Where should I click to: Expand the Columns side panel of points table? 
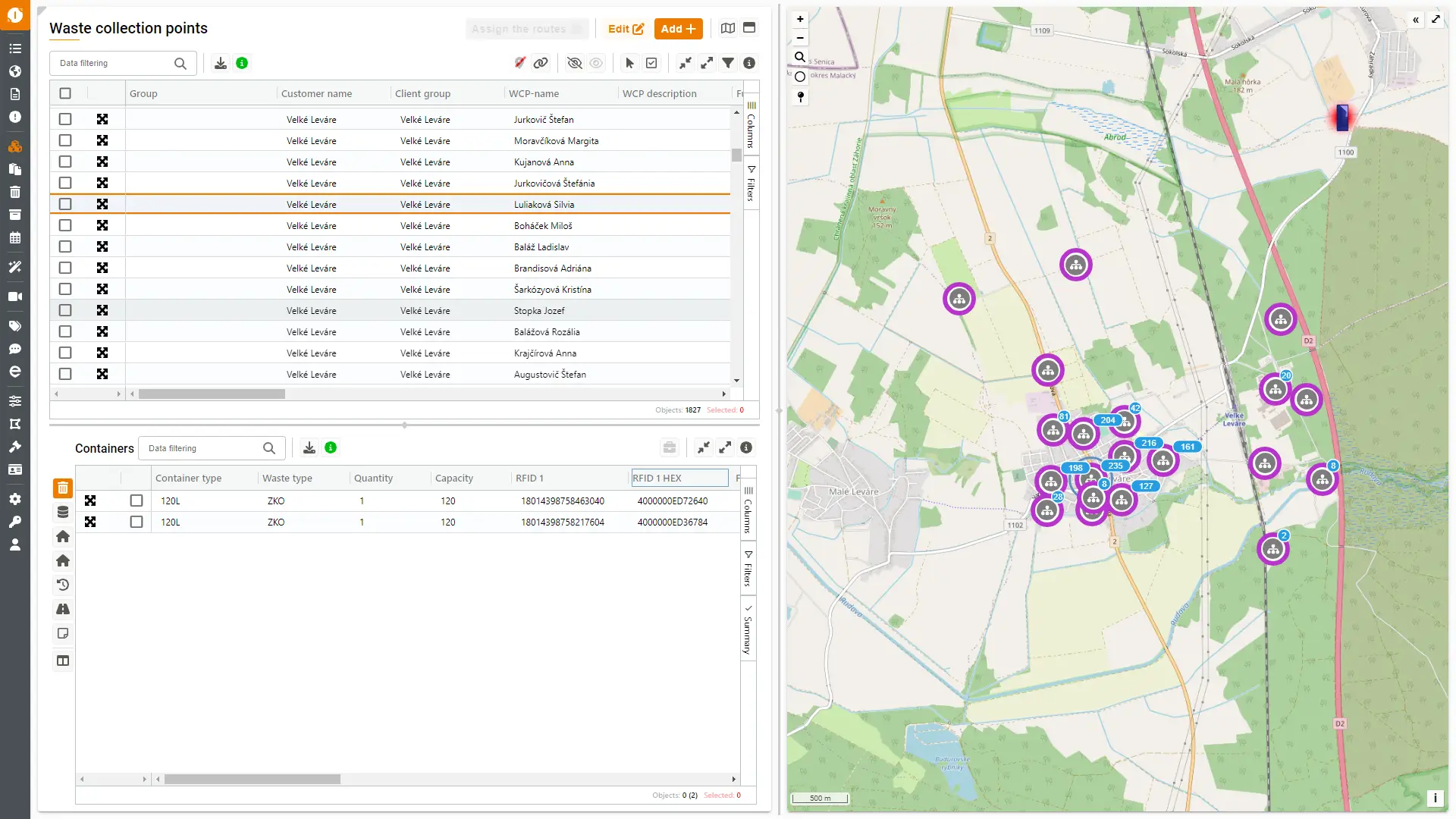[751, 126]
